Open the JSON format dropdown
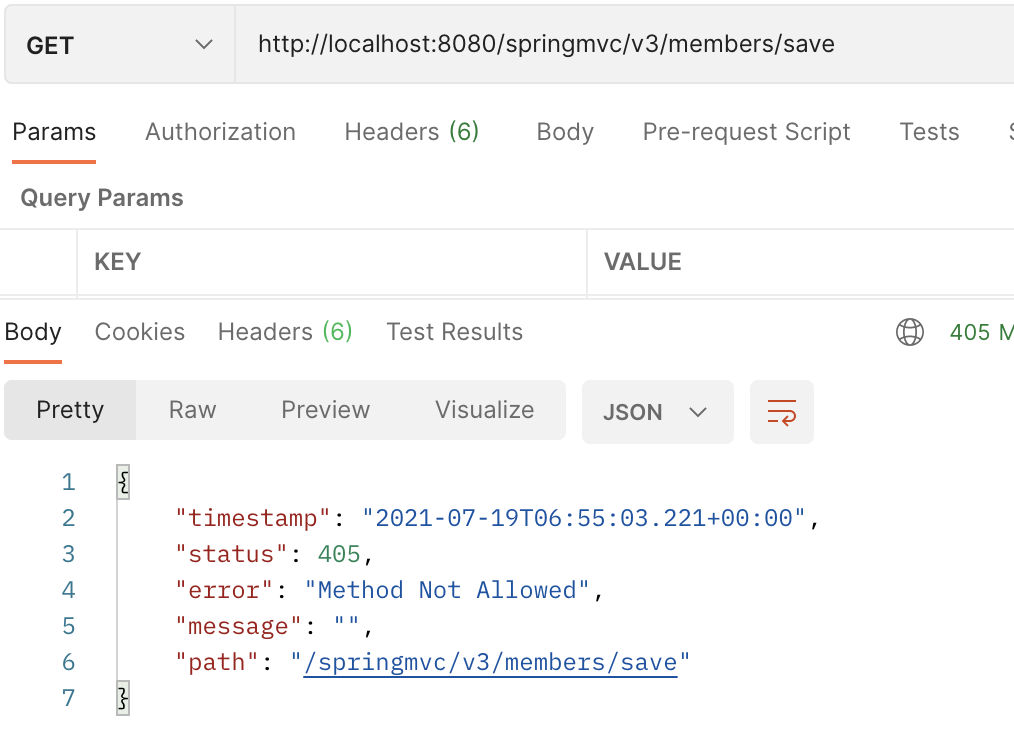 pyautogui.click(x=658, y=412)
